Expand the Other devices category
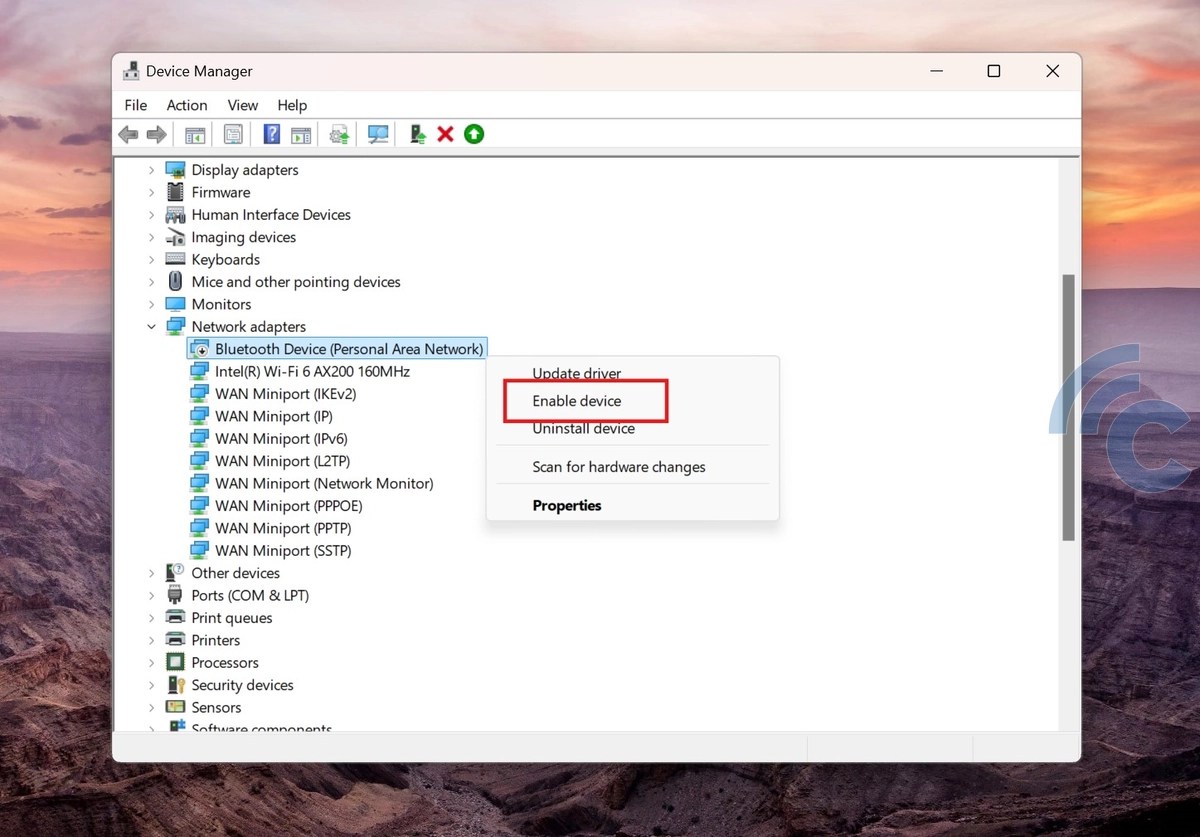1200x837 pixels. pos(152,572)
